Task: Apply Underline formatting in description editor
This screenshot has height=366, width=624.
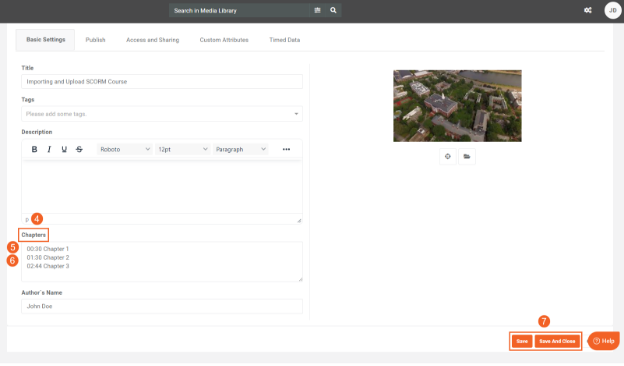Action: 64,149
